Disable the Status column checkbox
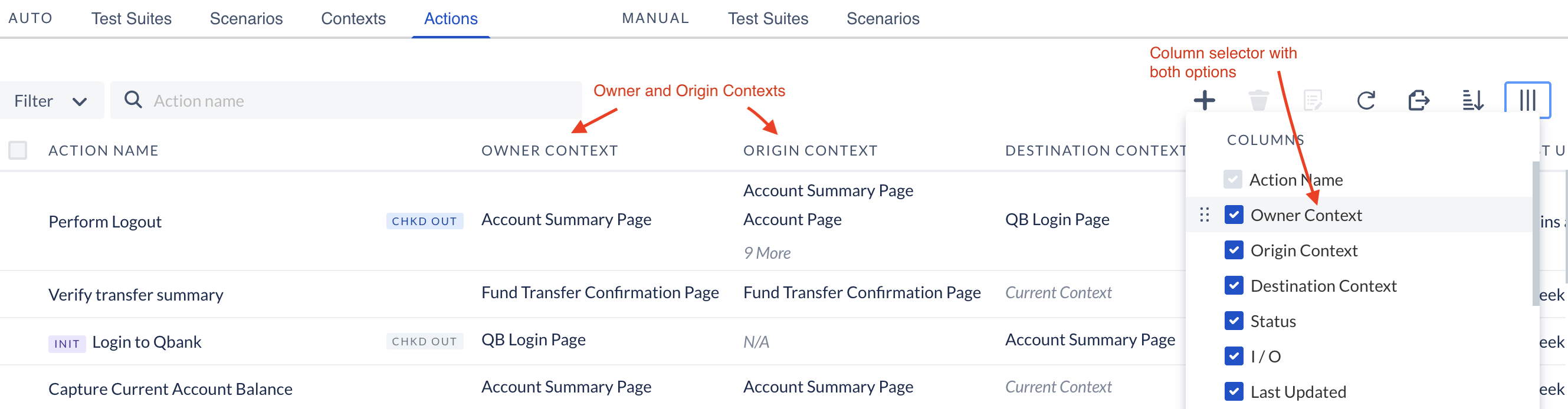Screen dimensions: 1568x409 pos(1234,321)
